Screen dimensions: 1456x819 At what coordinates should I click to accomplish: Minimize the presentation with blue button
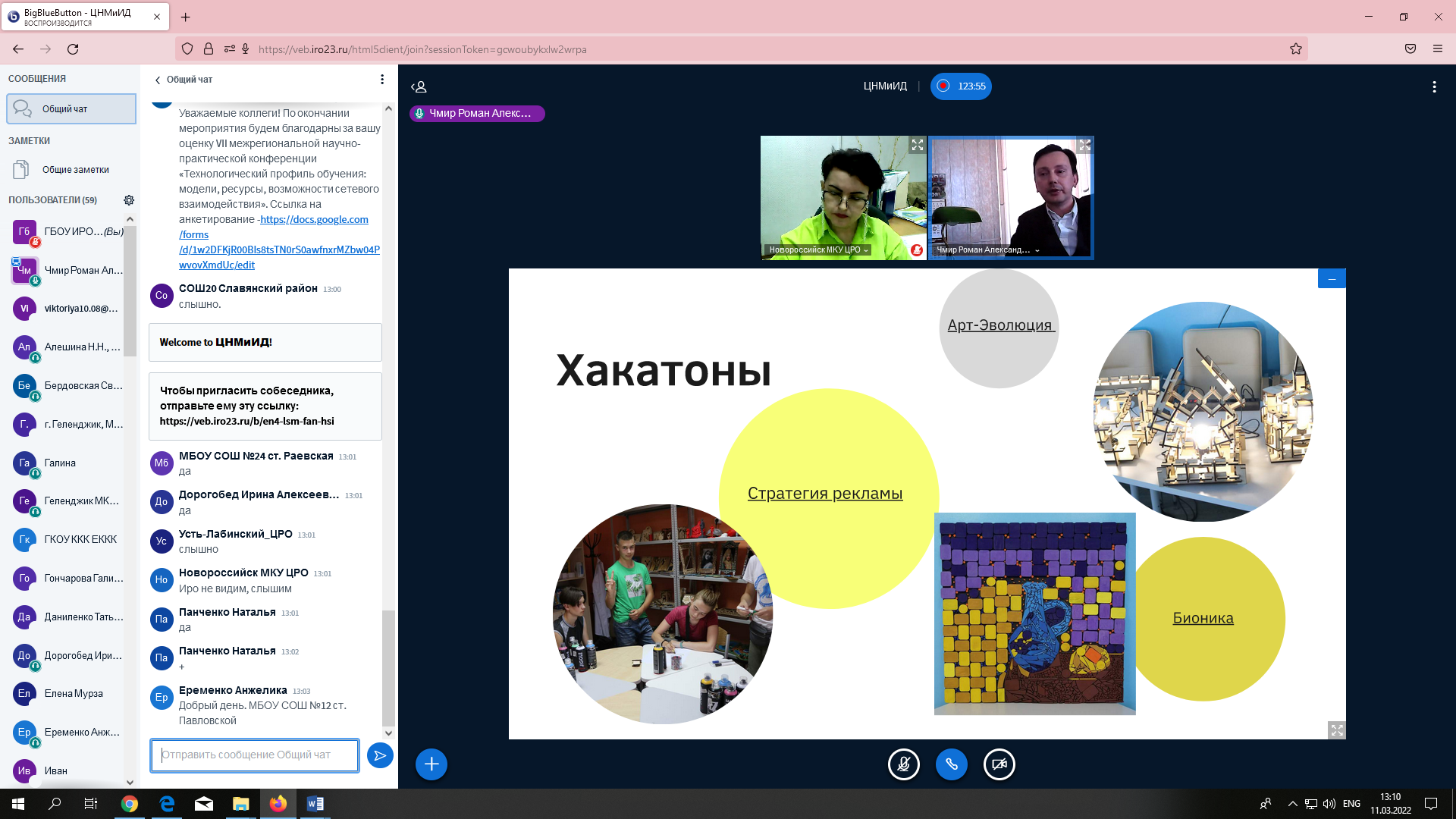pos(1331,279)
